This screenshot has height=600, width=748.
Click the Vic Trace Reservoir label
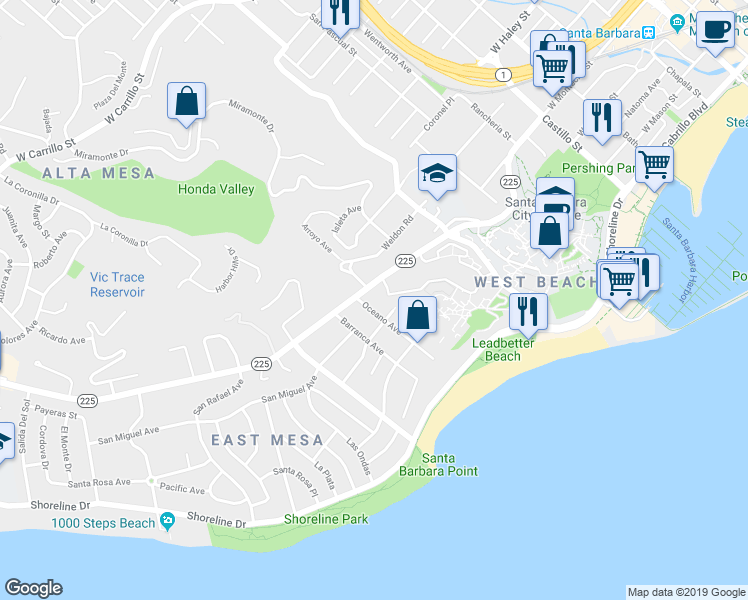(x=117, y=285)
